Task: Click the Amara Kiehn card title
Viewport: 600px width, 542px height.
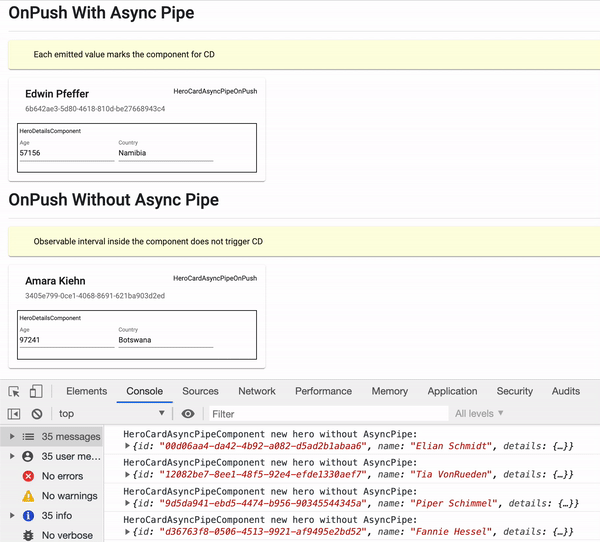Action: [x=55, y=281]
